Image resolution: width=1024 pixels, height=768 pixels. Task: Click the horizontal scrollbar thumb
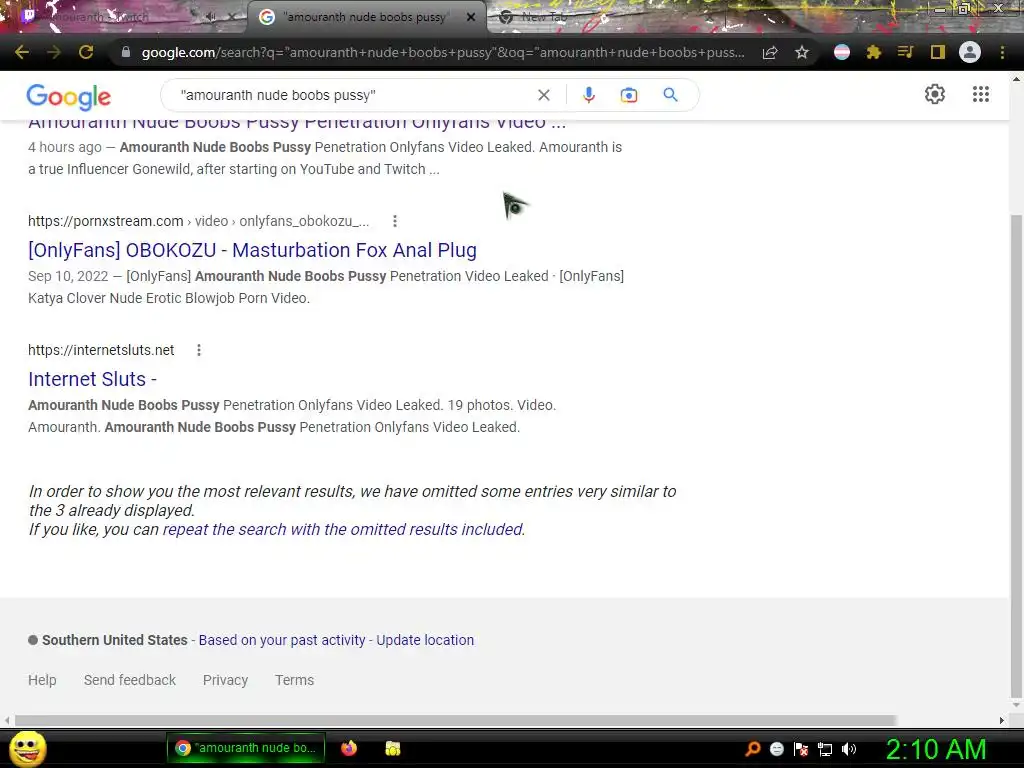(x=455, y=720)
